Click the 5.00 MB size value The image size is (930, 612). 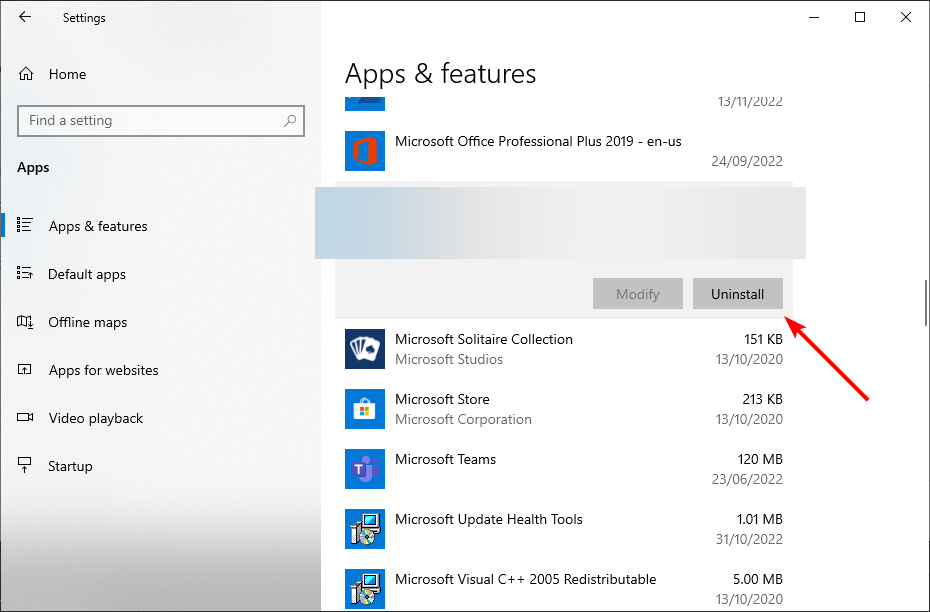coord(758,579)
